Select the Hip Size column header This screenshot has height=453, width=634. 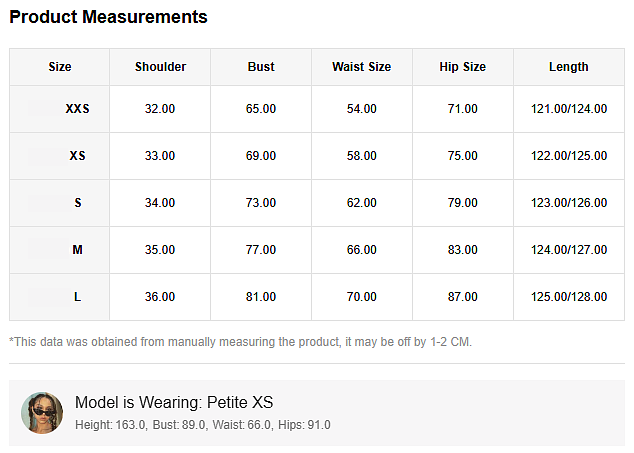463,67
